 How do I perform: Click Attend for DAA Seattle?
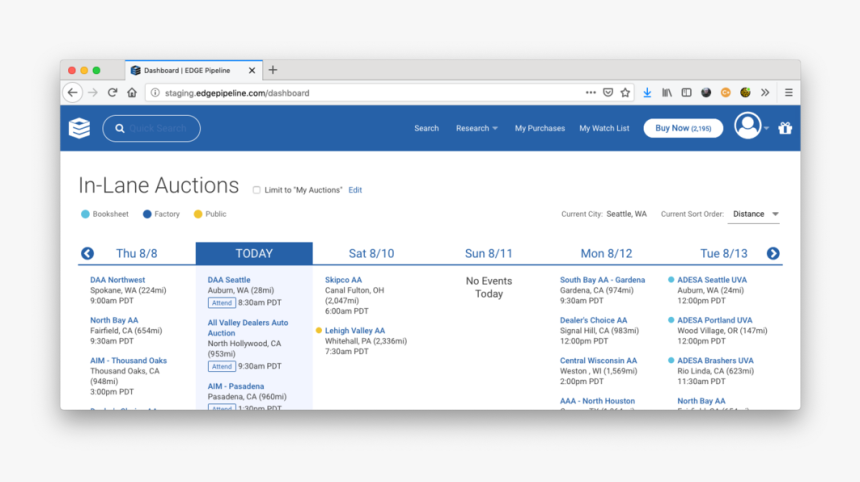click(222, 303)
